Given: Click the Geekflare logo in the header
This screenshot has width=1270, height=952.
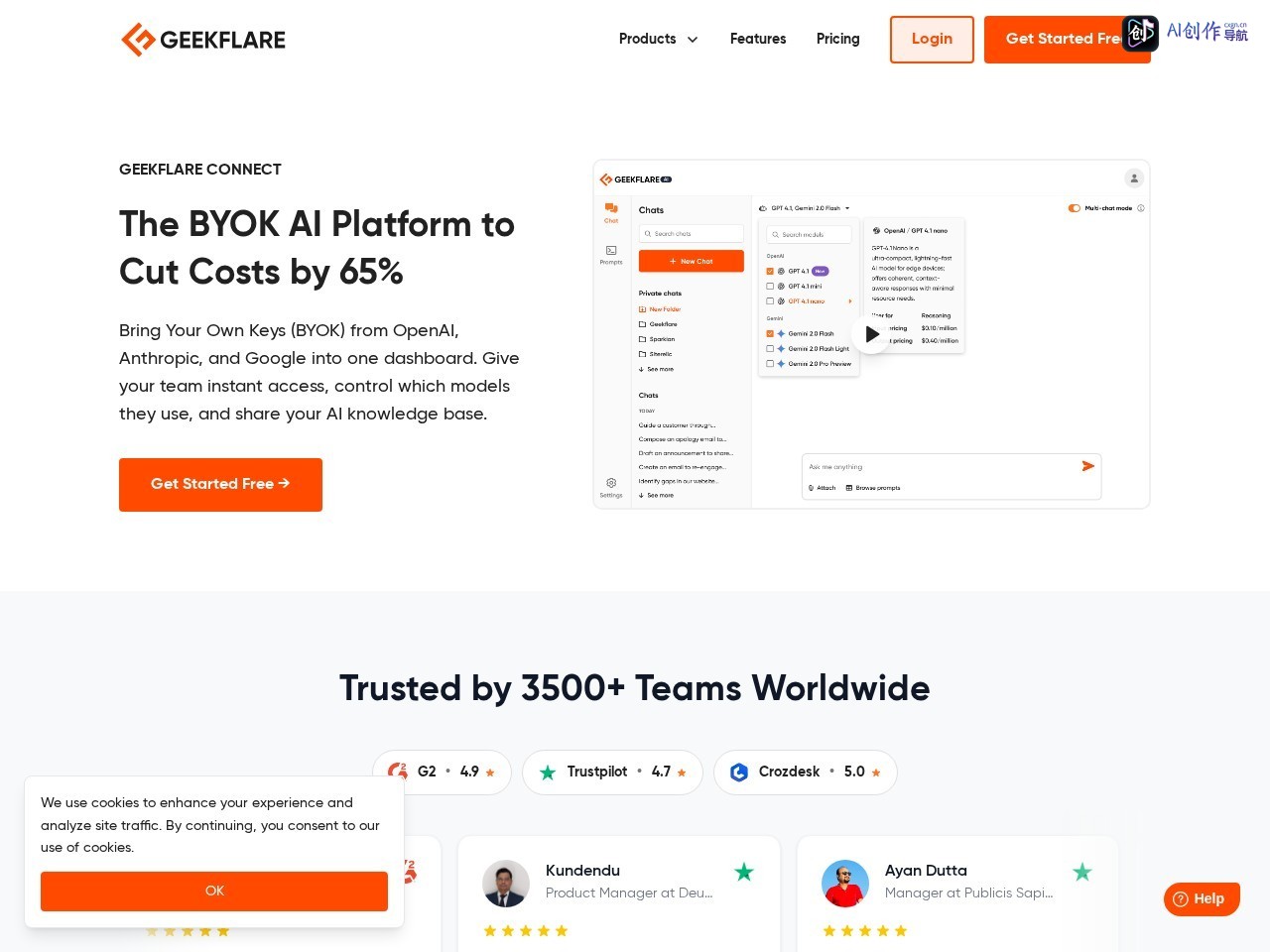Looking at the screenshot, I should tap(203, 40).
